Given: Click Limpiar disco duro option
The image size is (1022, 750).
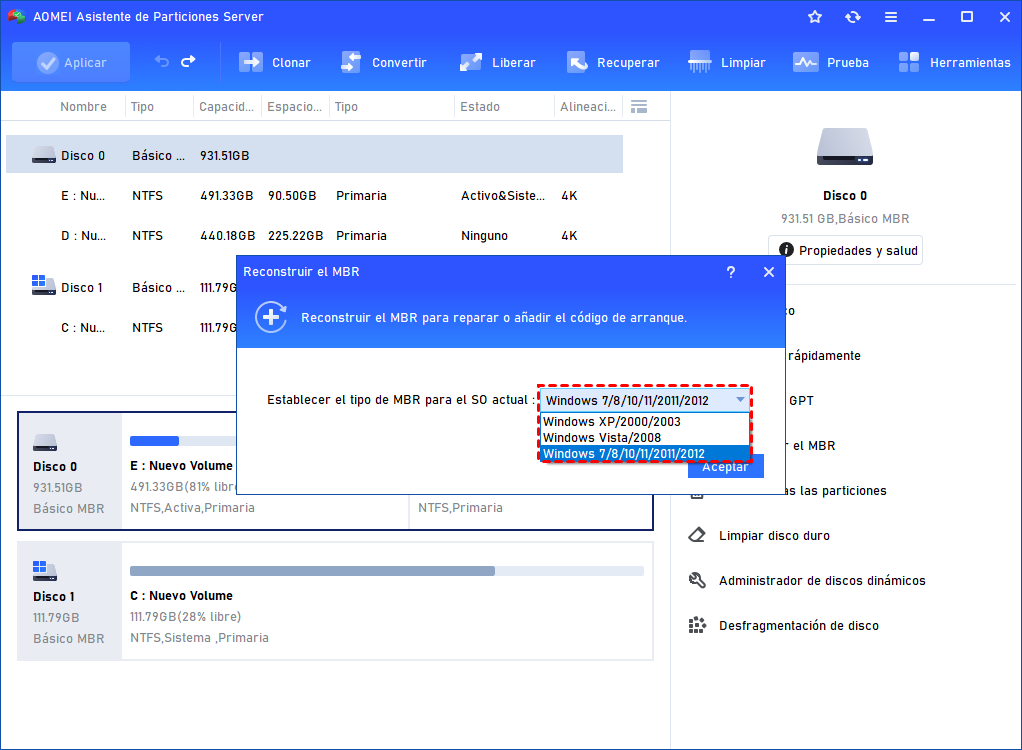Looking at the screenshot, I should click(x=774, y=536).
